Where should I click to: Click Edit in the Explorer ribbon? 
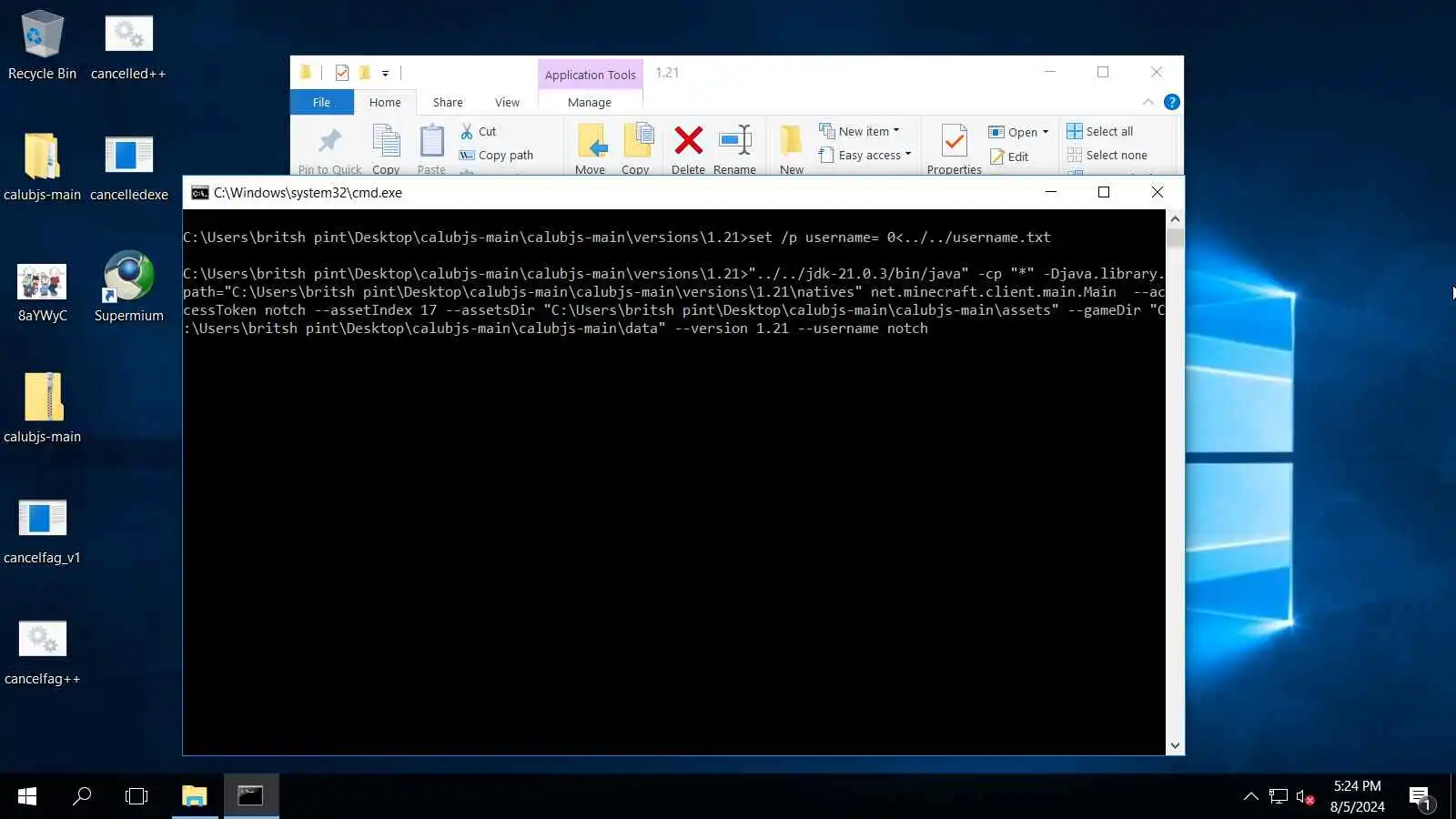tap(1009, 157)
